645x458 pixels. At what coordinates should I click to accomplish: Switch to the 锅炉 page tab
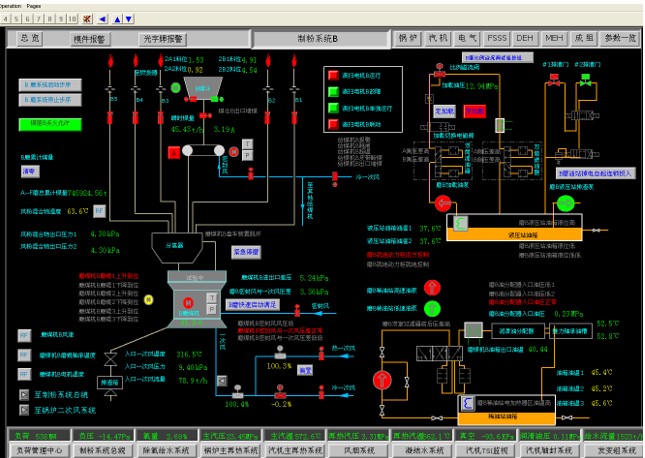pyautogui.click(x=408, y=38)
